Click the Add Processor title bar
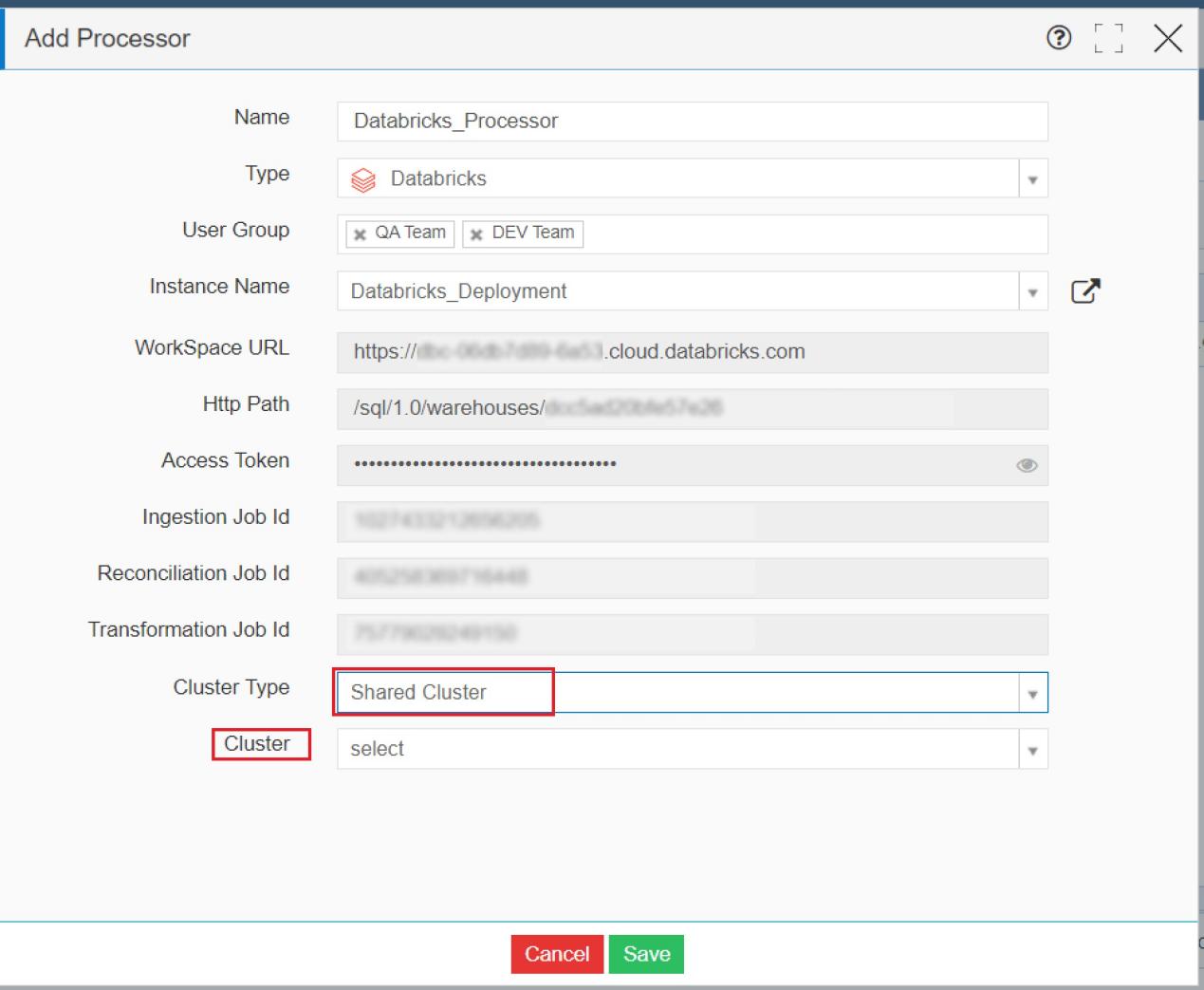The image size is (1204, 990). tap(107, 39)
